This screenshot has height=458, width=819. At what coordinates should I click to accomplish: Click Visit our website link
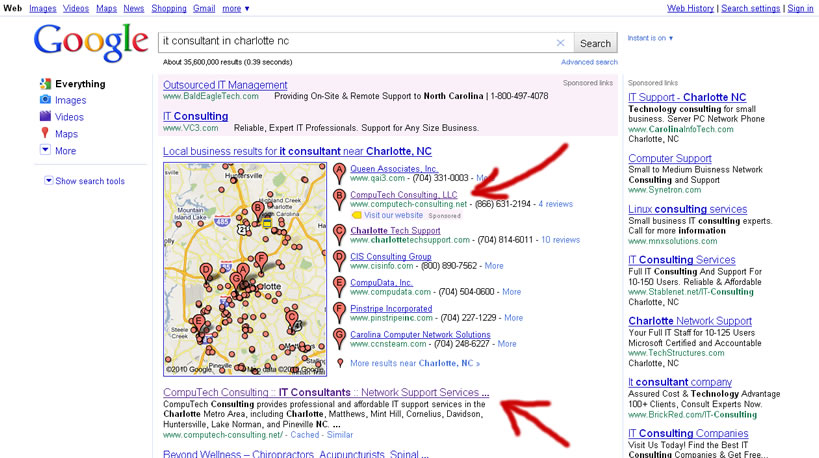click(393, 215)
